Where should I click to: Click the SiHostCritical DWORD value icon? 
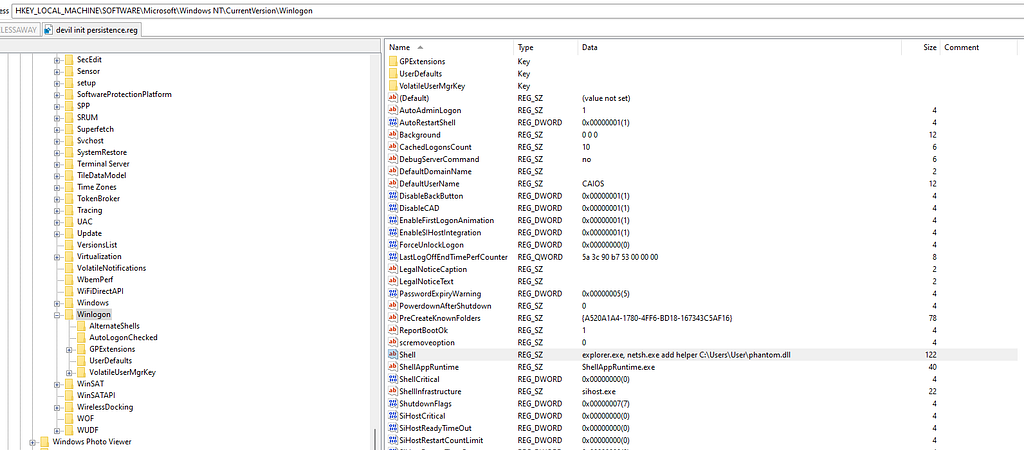[x=392, y=415]
